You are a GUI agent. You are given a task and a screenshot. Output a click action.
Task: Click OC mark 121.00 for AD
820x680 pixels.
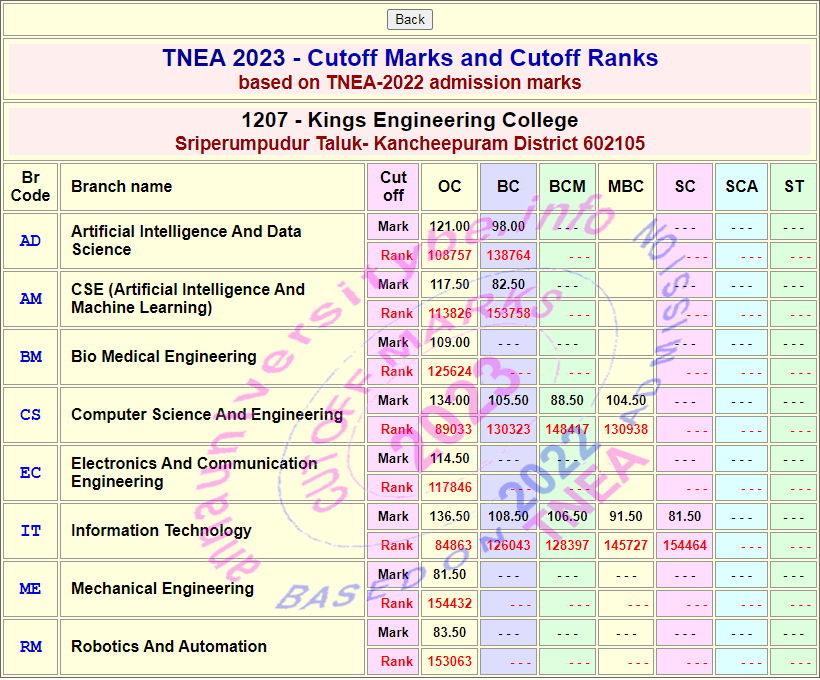tap(449, 226)
